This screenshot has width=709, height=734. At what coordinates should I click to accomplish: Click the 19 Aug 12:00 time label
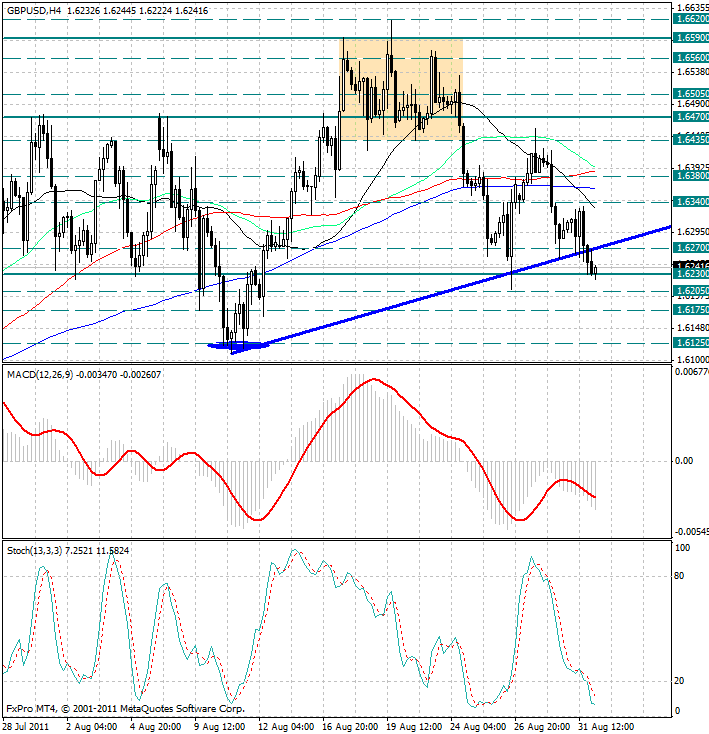click(x=414, y=727)
